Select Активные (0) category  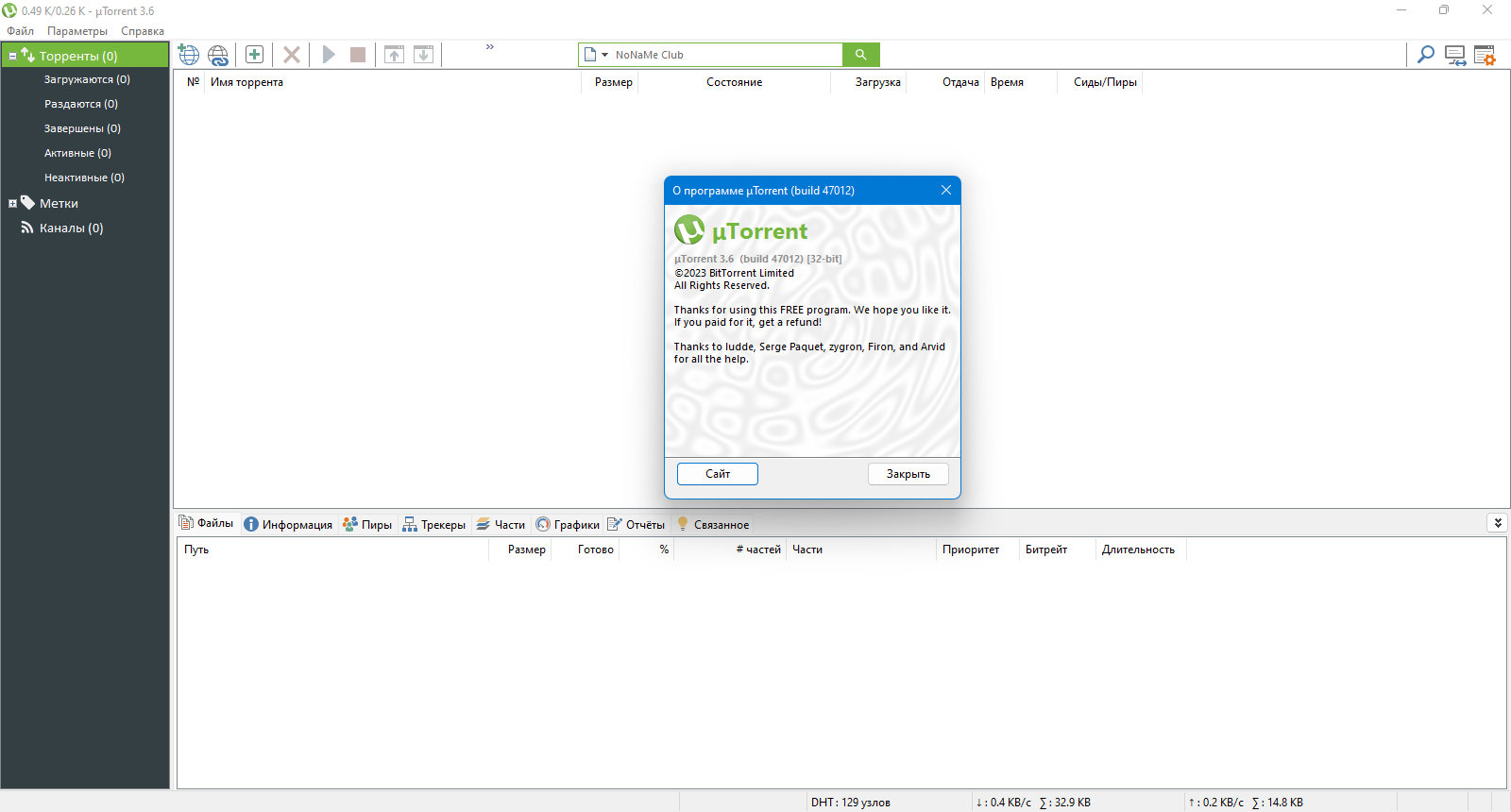tap(77, 154)
